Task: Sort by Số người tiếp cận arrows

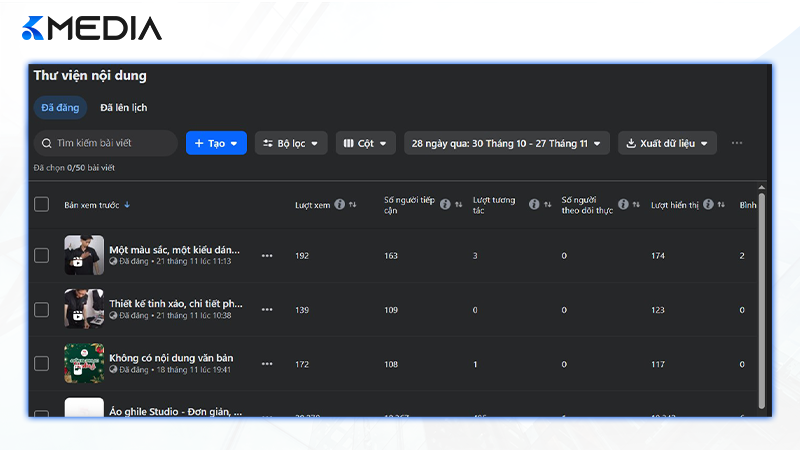Action: click(x=459, y=205)
